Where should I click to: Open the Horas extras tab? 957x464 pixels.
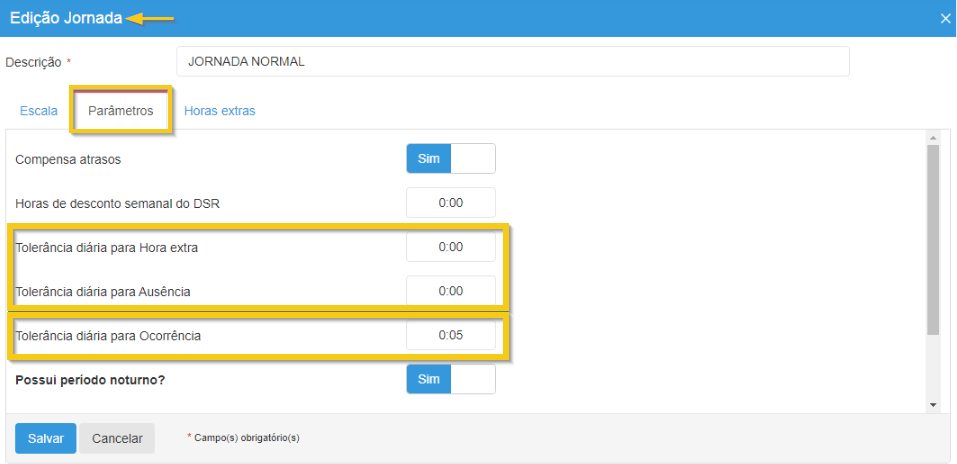(219, 111)
